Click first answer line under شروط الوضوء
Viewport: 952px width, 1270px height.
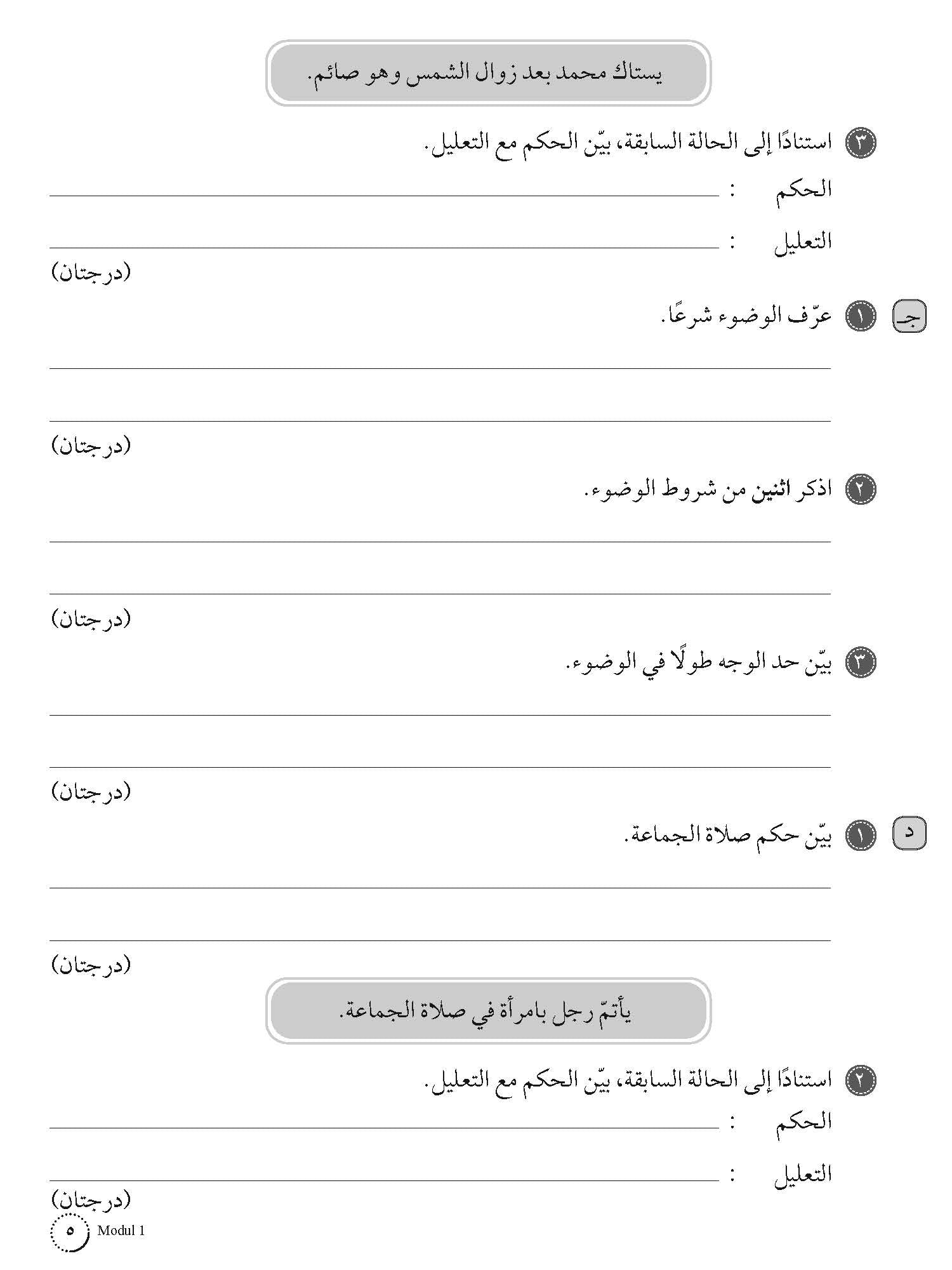click(x=440, y=542)
